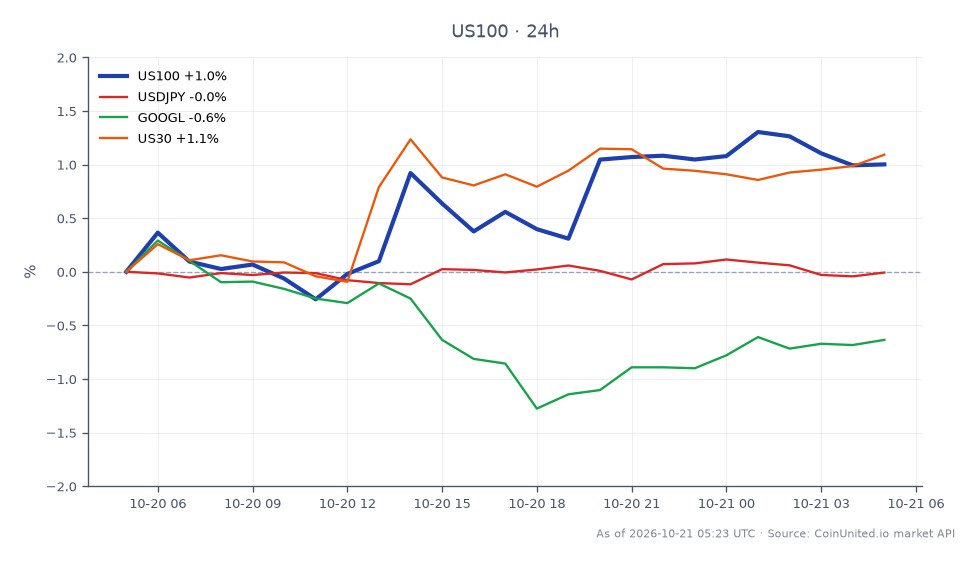
Task: Click the 2.0 y-axis tick label
Action: click(67, 58)
